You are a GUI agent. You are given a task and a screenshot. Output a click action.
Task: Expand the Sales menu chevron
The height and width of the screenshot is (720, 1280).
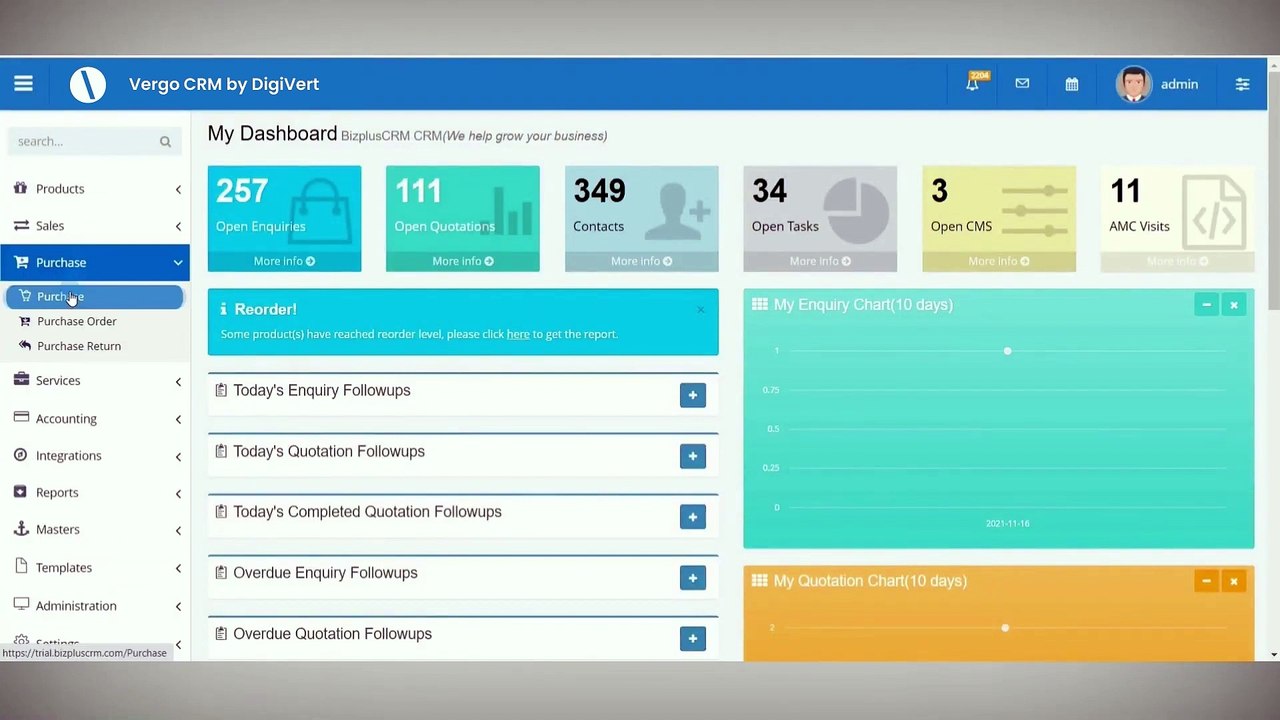coord(178,226)
